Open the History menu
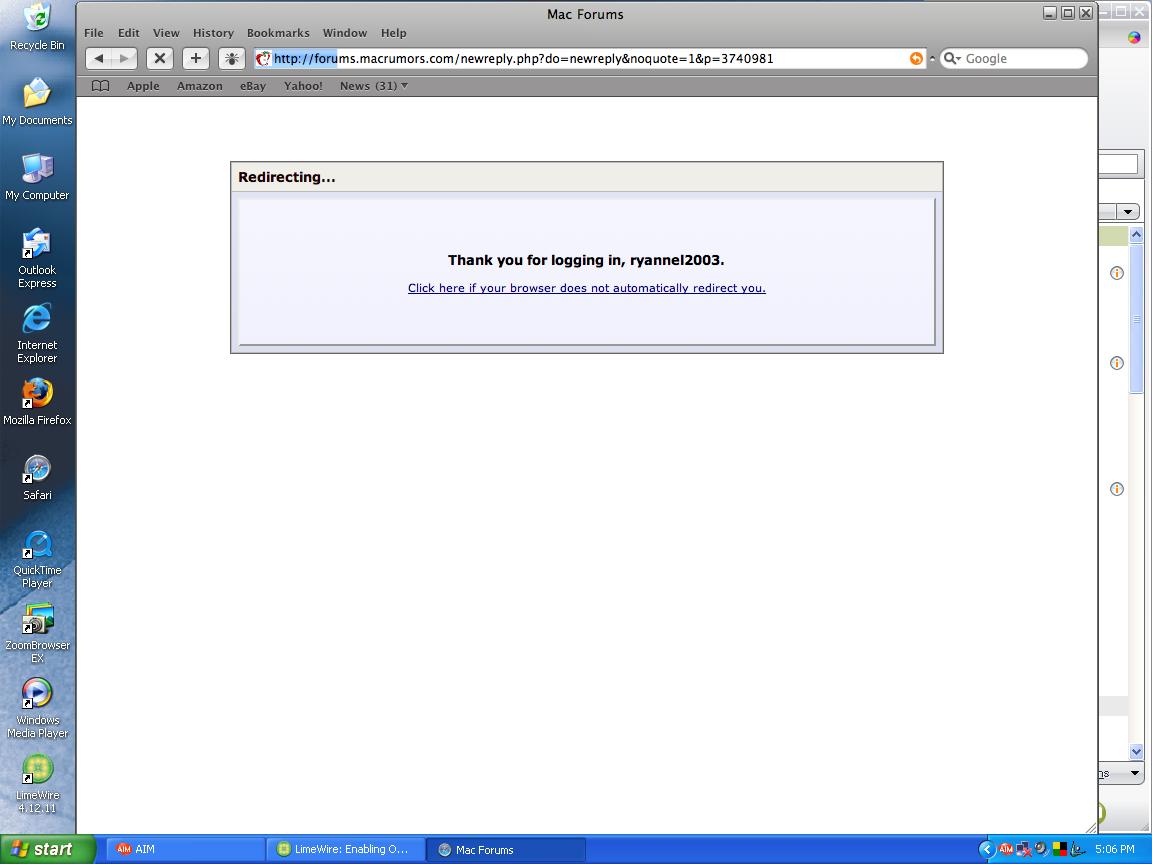Image resolution: width=1152 pixels, height=864 pixels. click(x=213, y=33)
